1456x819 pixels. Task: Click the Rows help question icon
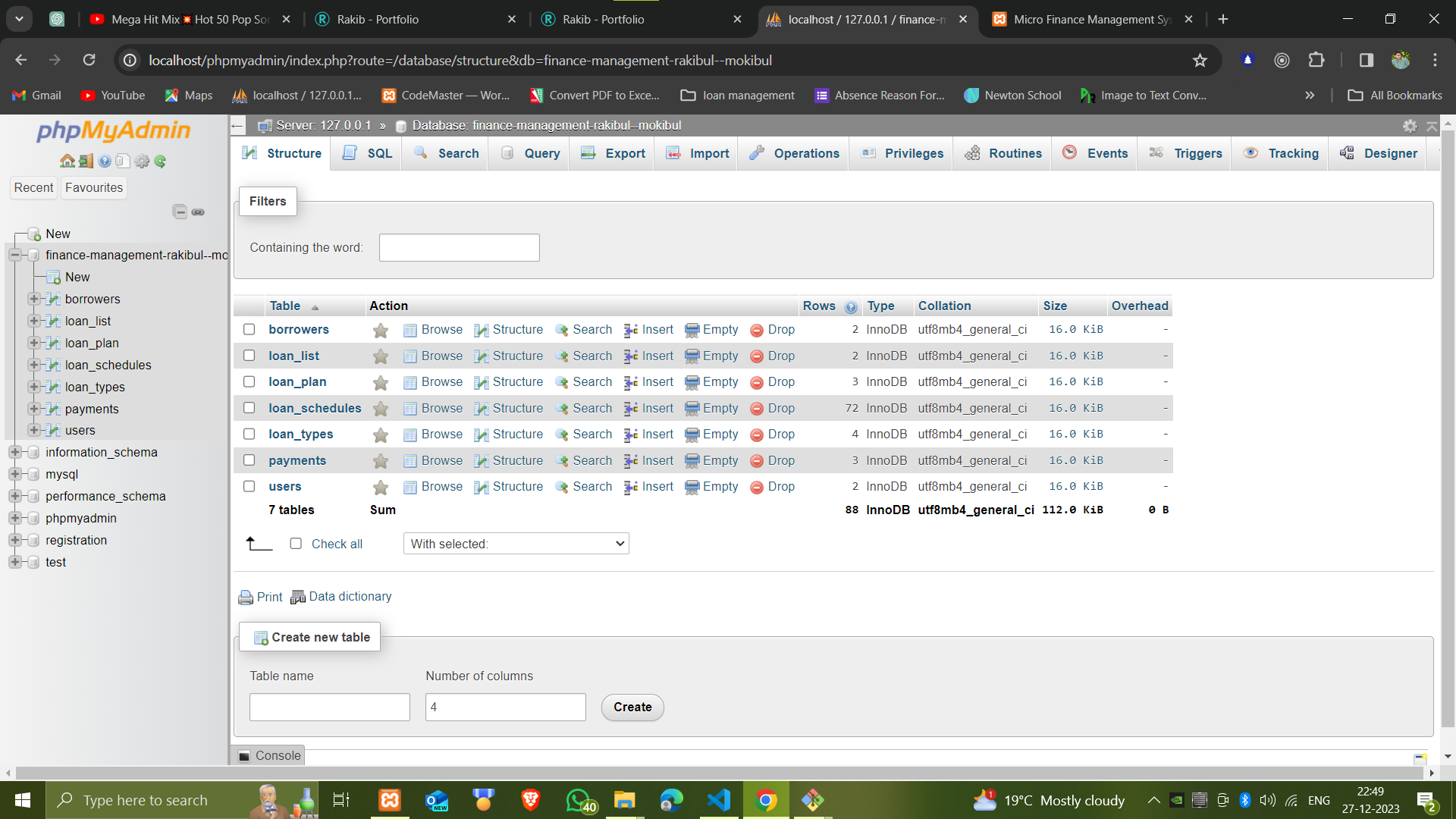(851, 306)
